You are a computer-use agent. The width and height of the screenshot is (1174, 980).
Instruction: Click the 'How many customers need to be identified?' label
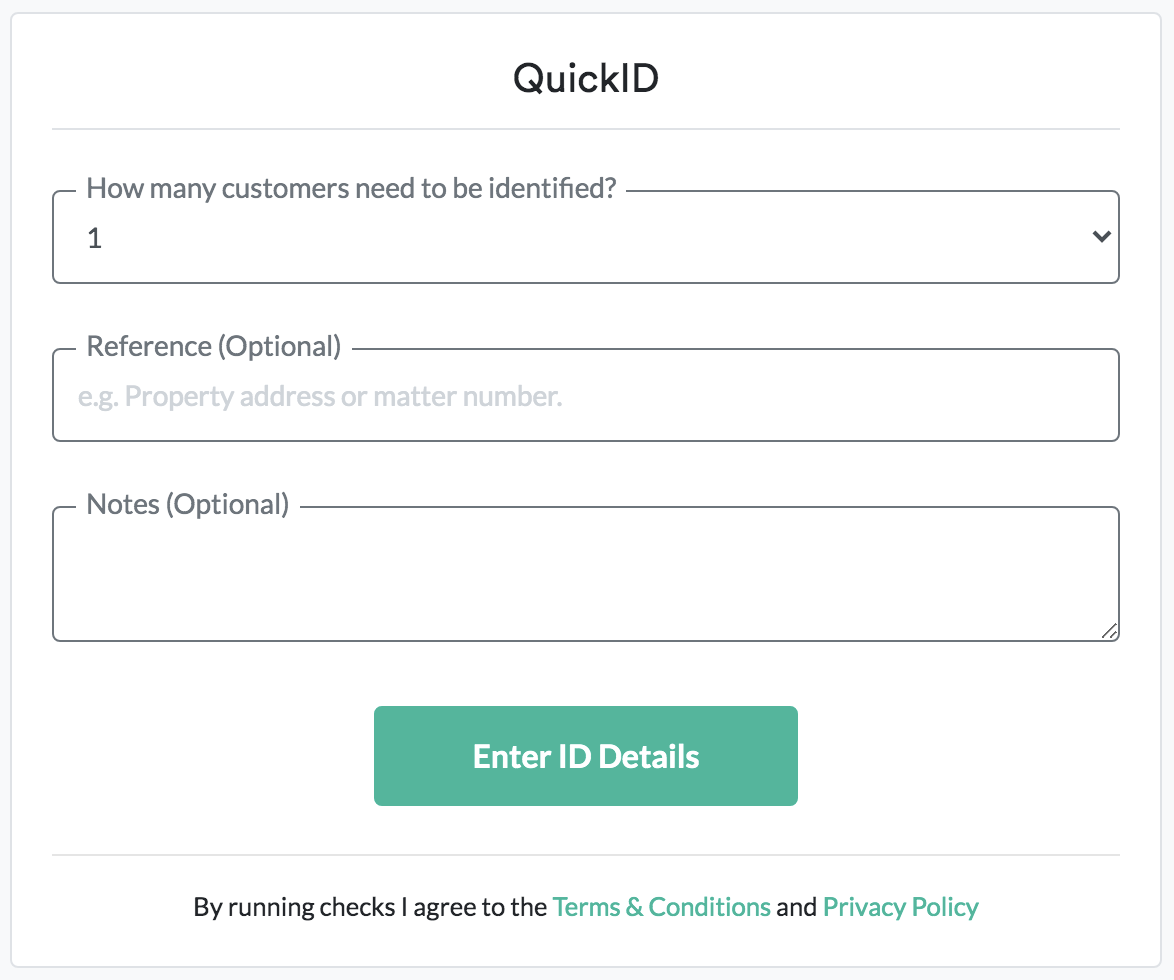[351, 188]
